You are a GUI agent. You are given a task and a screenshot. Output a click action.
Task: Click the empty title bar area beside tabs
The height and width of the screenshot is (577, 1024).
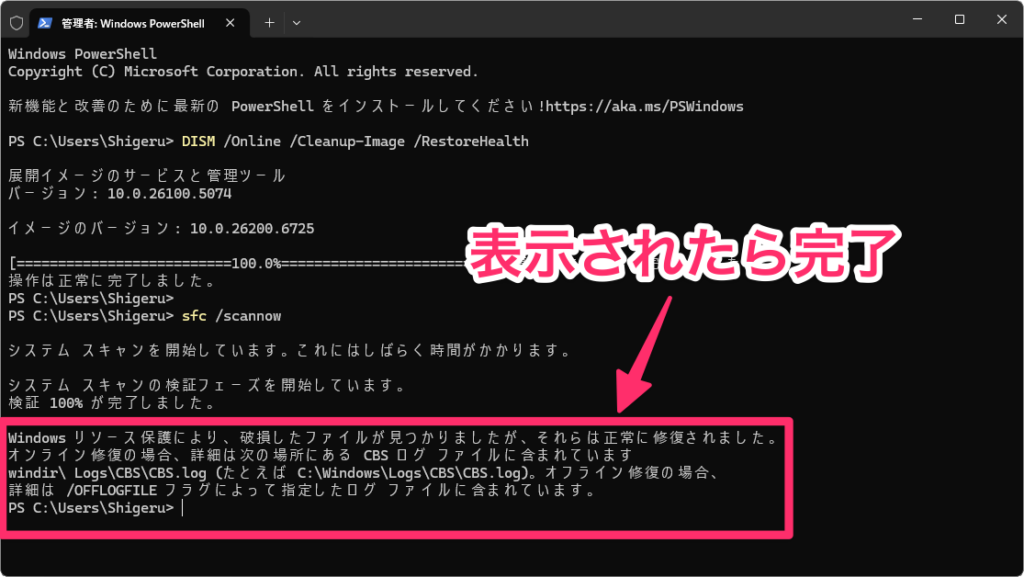click(600, 20)
